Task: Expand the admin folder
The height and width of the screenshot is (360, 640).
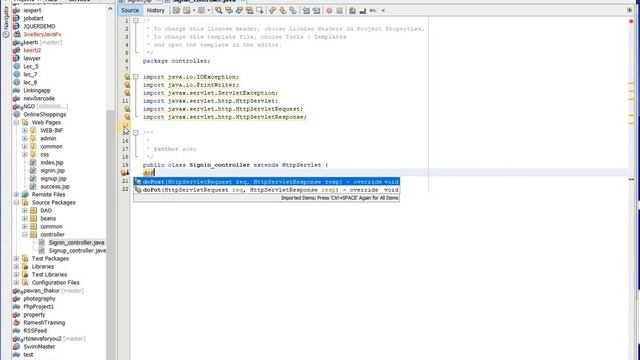Action: (x=25, y=138)
